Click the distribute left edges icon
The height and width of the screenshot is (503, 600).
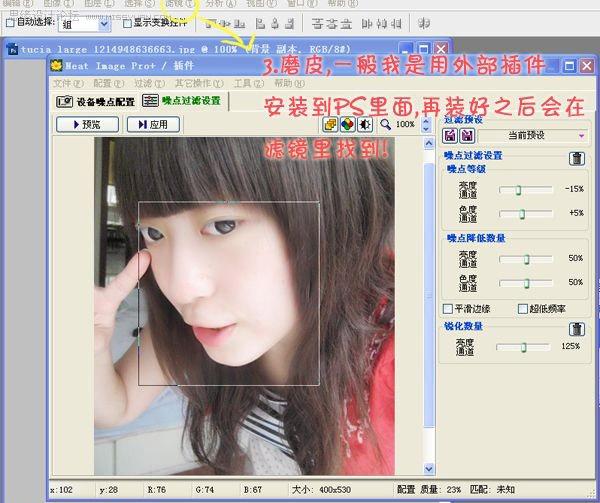point(367,24)
